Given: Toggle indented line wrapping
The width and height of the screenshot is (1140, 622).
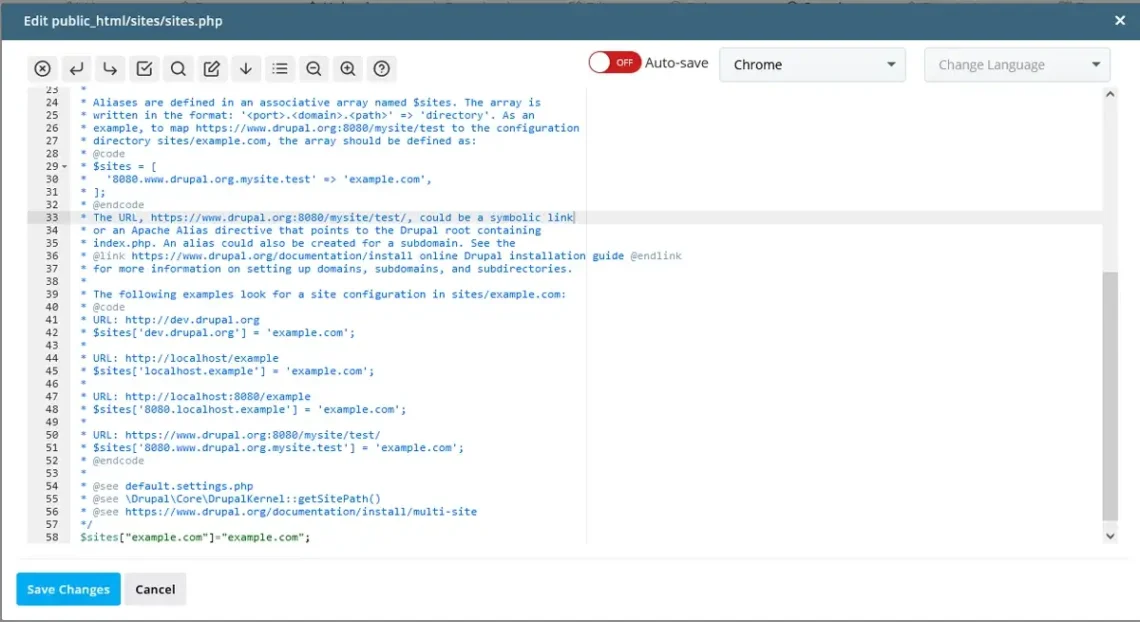Looking at the screenshot, I should coord(110,68).
